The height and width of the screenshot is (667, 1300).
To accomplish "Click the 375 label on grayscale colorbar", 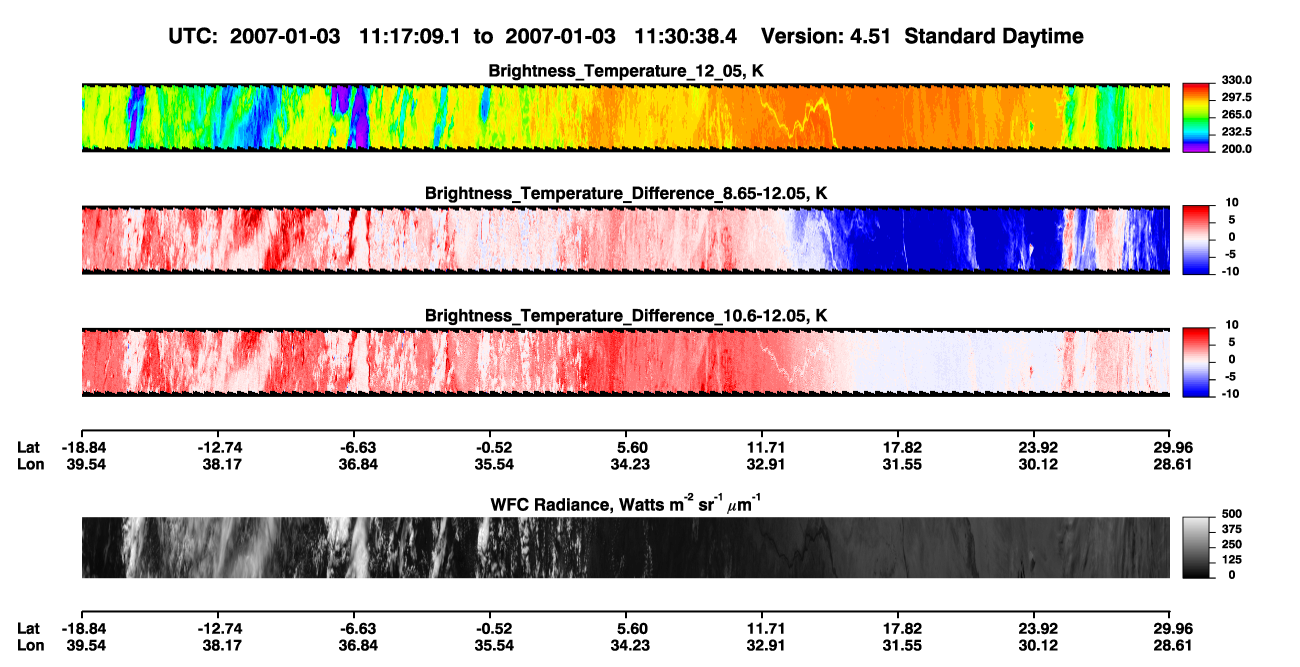I will (1231, 529).
